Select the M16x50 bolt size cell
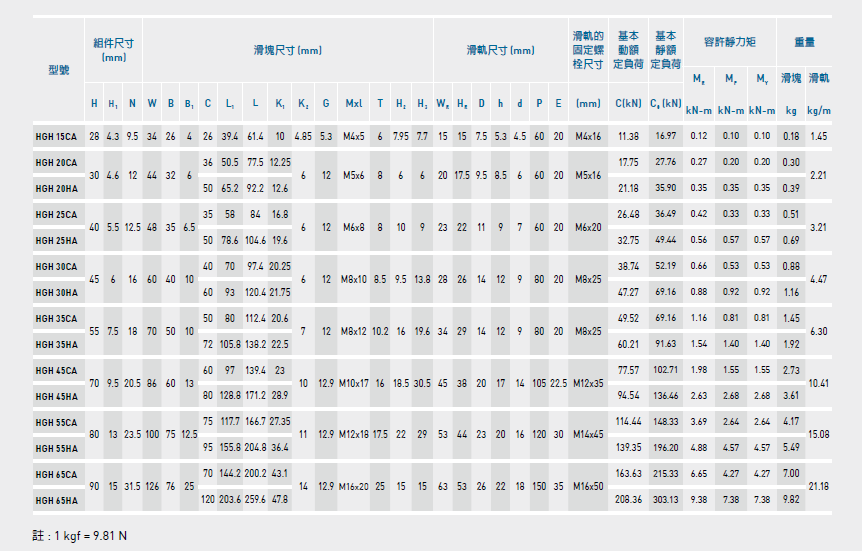The image size is (862, 551). click(x=588, y=486)
